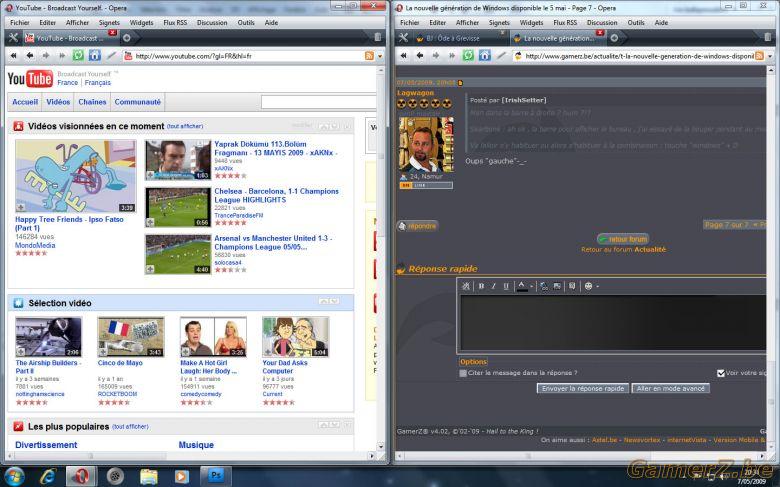
Task: Open the YouTube address bar dropdown arrow
Action: pos(380,56)
